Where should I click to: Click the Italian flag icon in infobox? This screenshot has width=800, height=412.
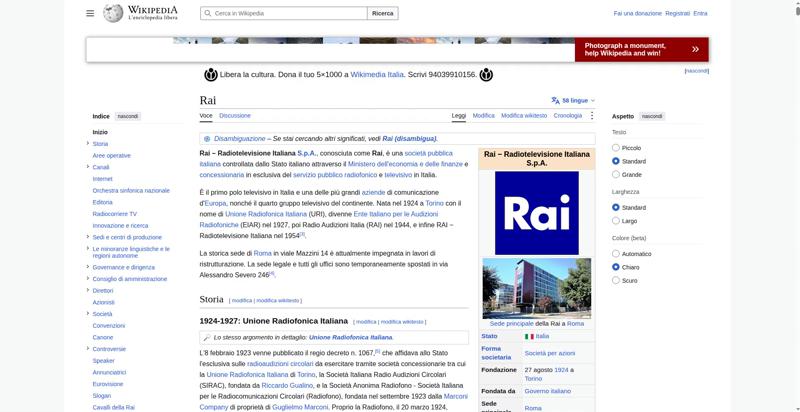tap(529, 337)
